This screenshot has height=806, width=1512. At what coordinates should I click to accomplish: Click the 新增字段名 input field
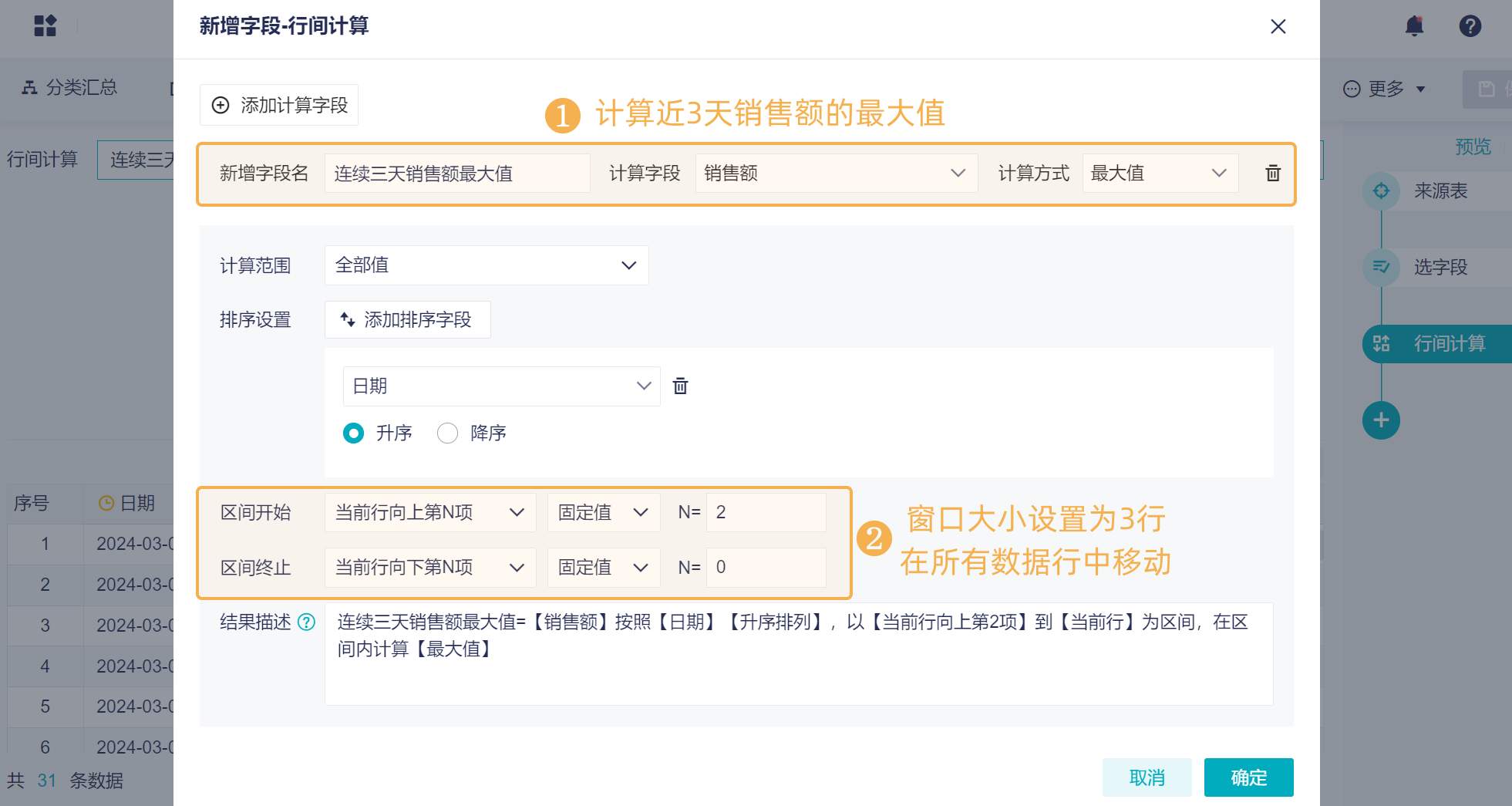[x=456, y=174]
